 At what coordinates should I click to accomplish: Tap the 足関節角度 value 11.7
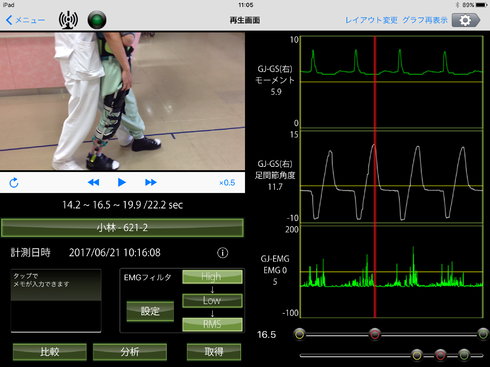pos(275,187)
